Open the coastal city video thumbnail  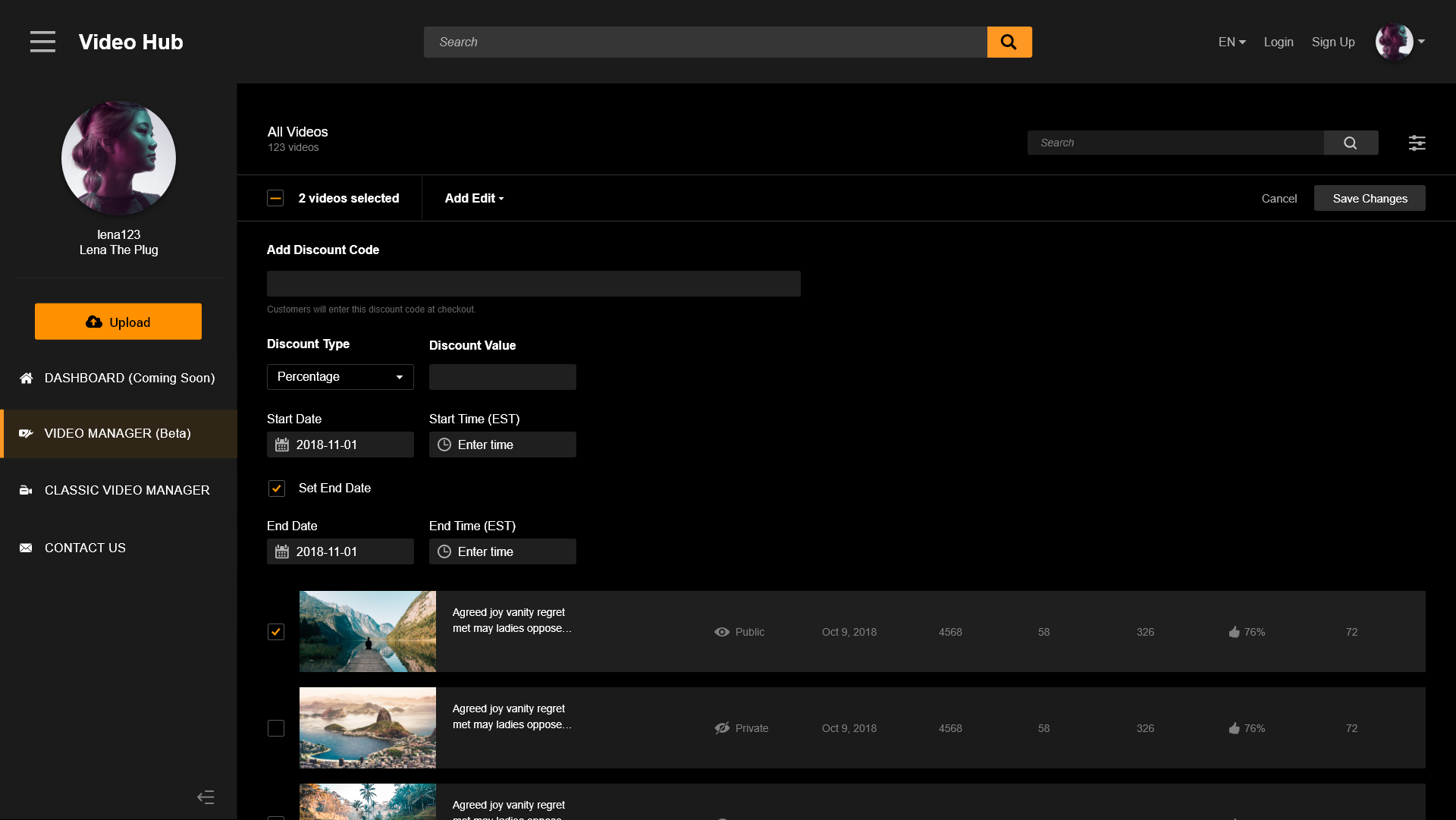368,727
